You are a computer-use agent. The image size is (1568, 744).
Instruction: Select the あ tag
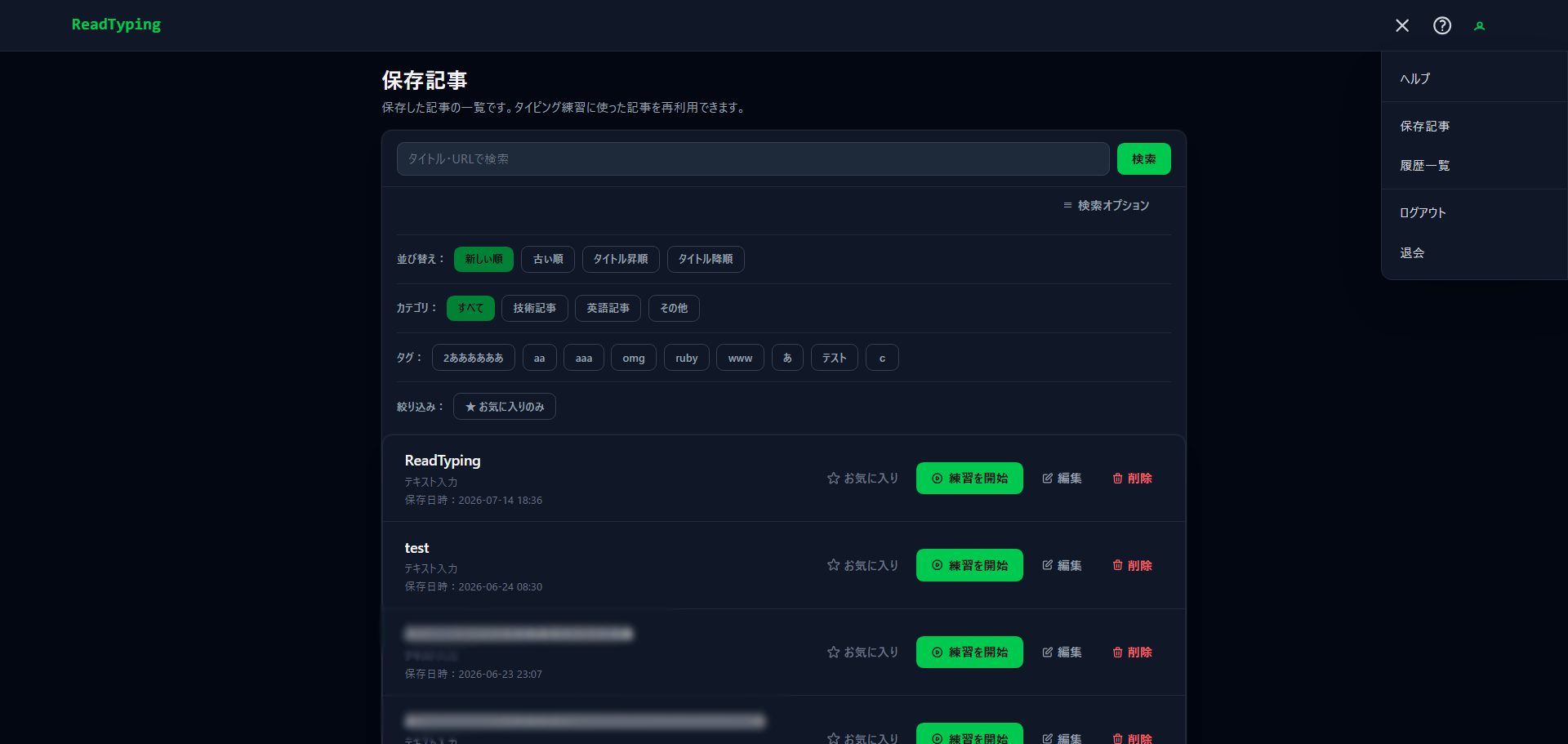(787, 358)
